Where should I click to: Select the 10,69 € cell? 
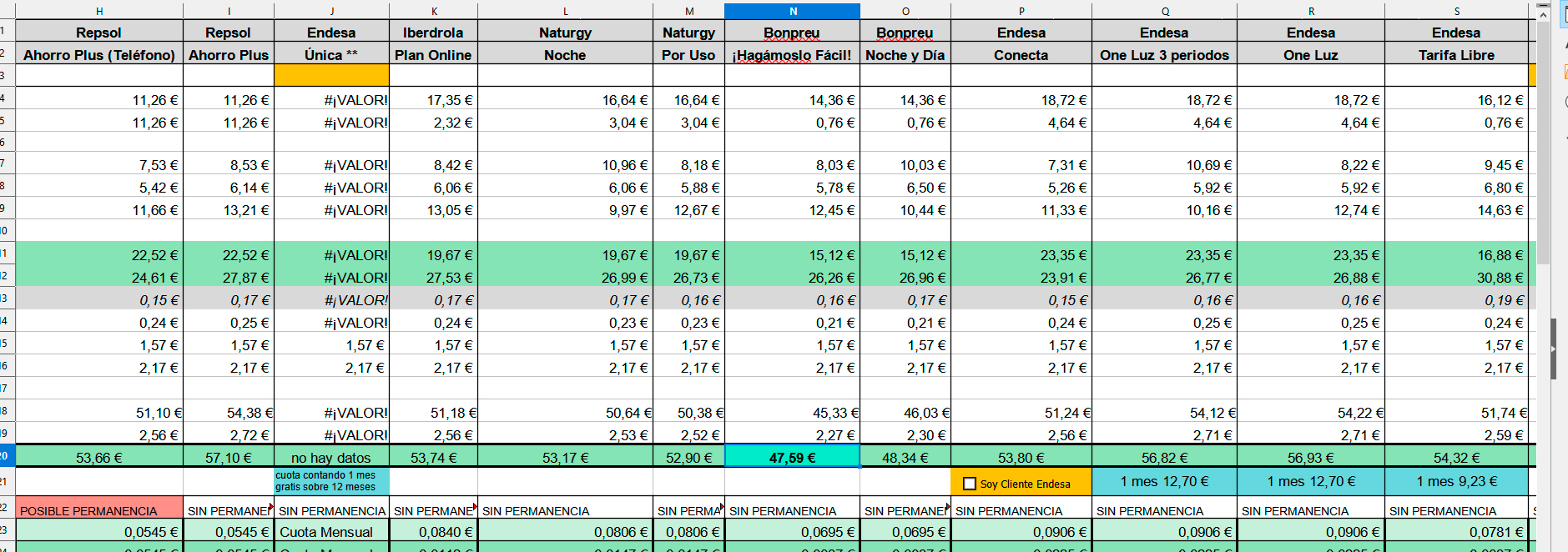pyautogui.click(x=1165, y=165)
